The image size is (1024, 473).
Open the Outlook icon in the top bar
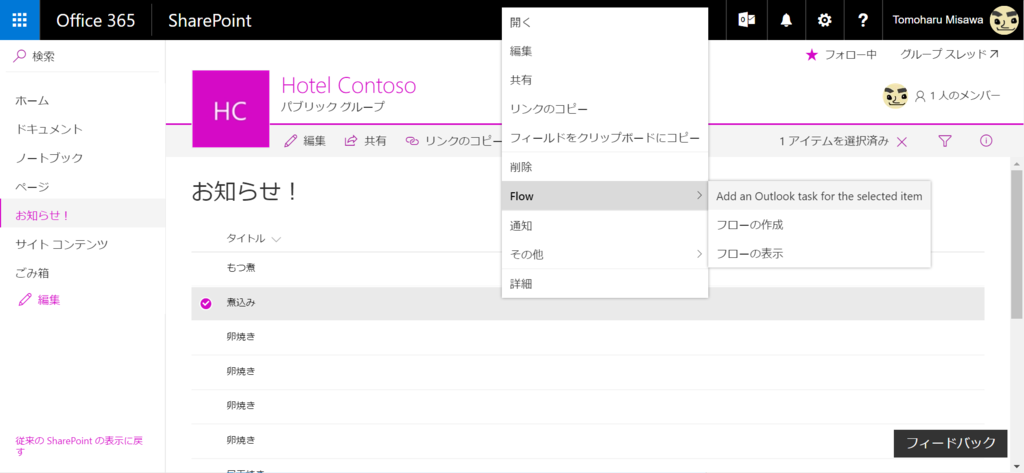746,20
